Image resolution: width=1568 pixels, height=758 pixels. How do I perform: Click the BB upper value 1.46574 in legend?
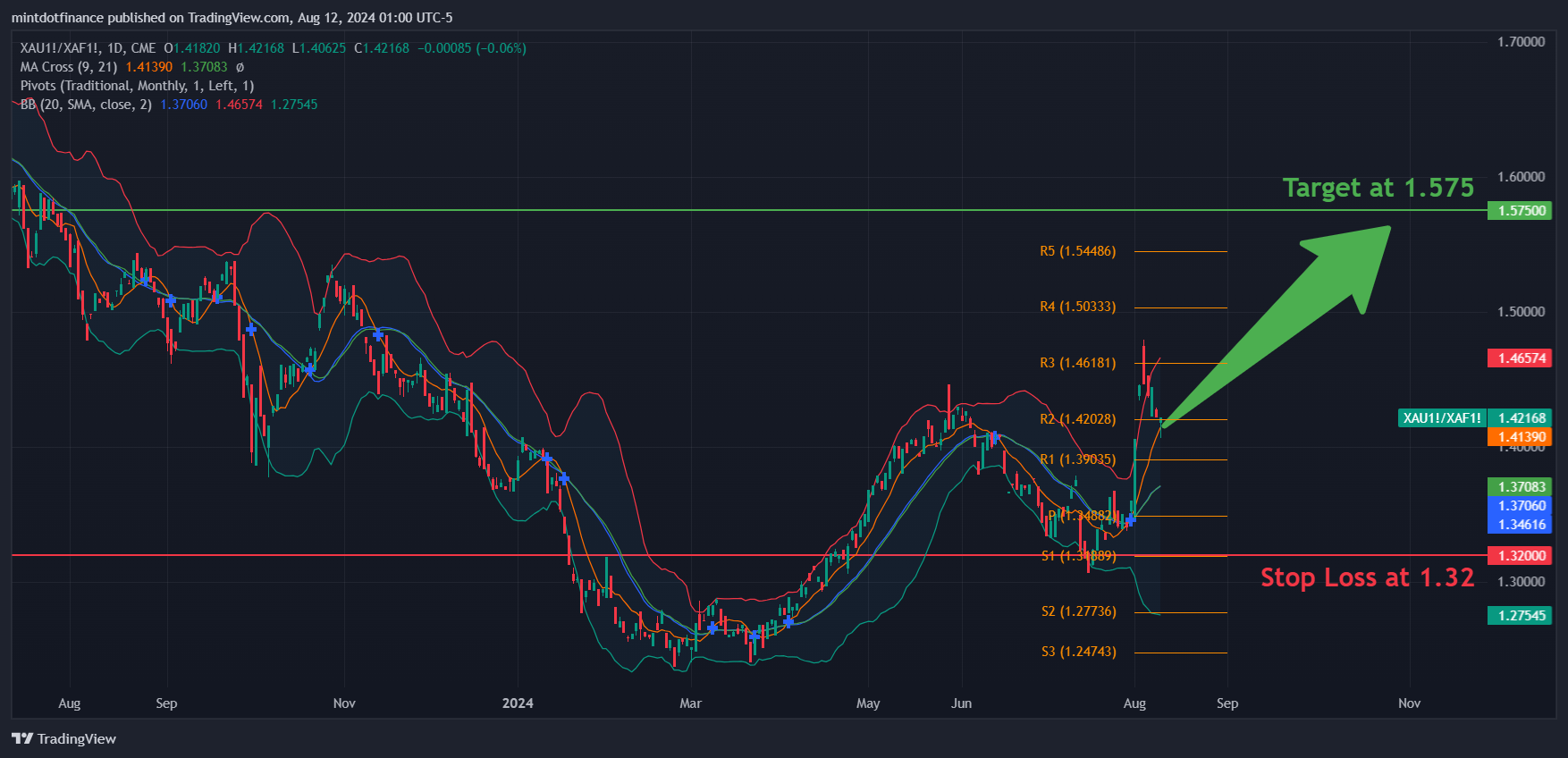coord(240,105)
